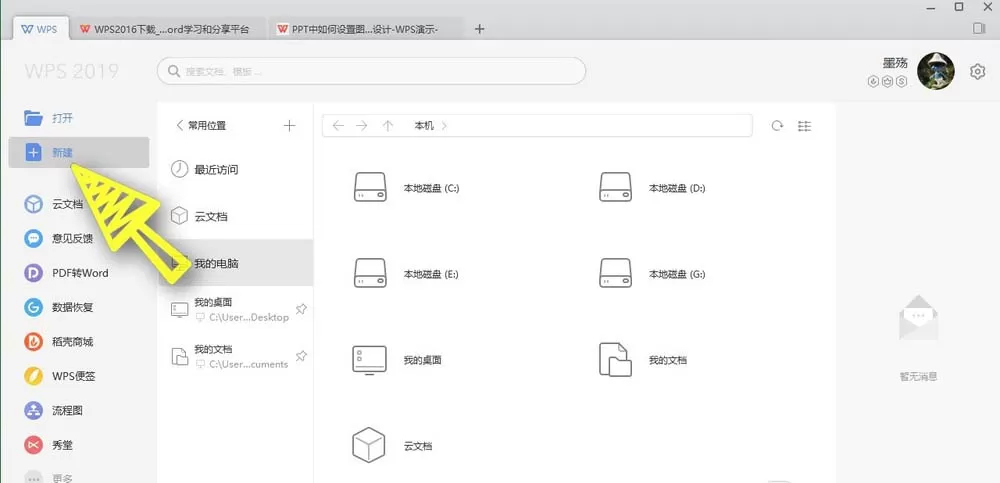Add a new common location with plus
Screen dimensions: 1000x483
(290, 126)
